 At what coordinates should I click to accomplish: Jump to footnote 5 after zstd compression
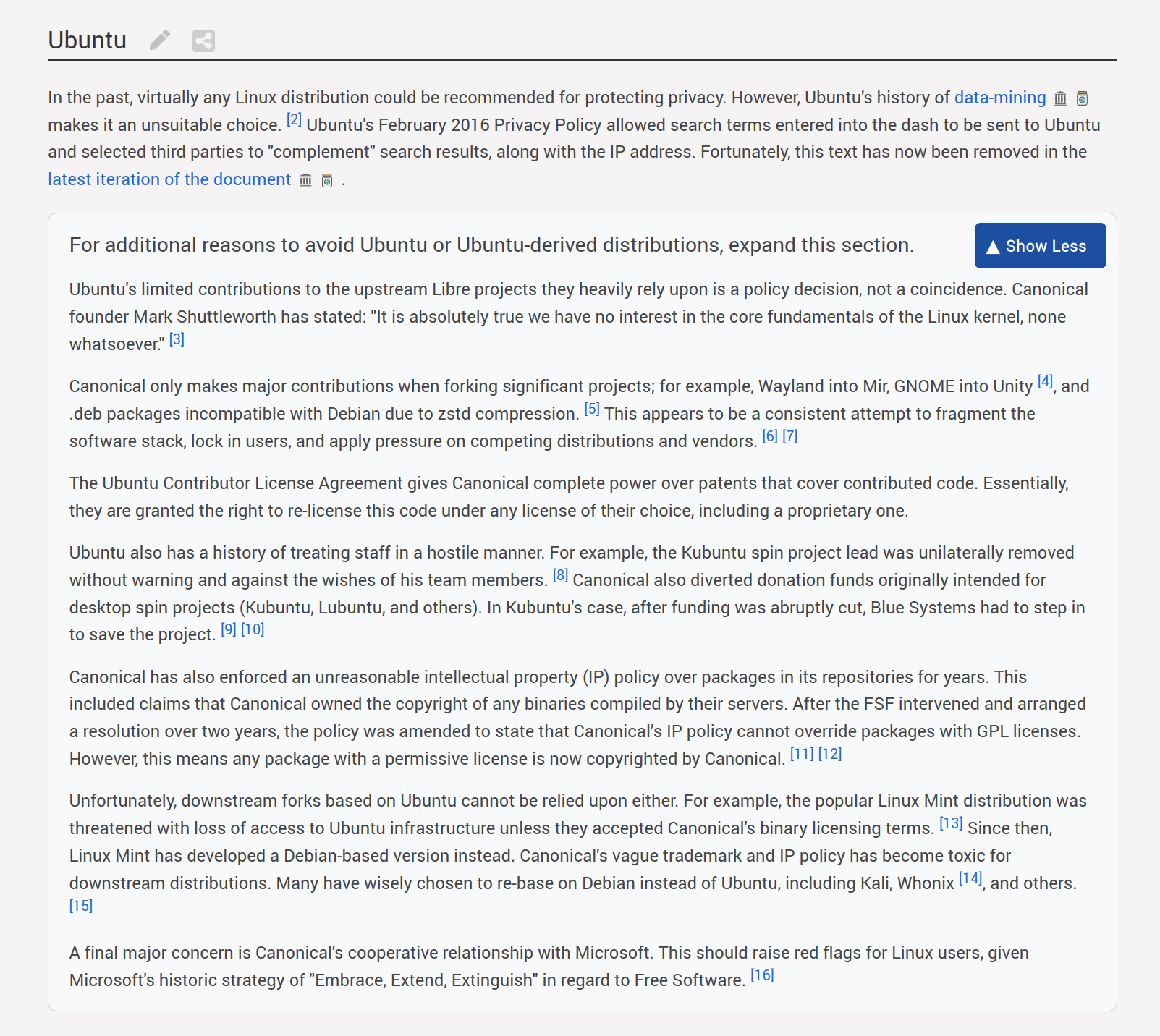click(x=592, y=409)
